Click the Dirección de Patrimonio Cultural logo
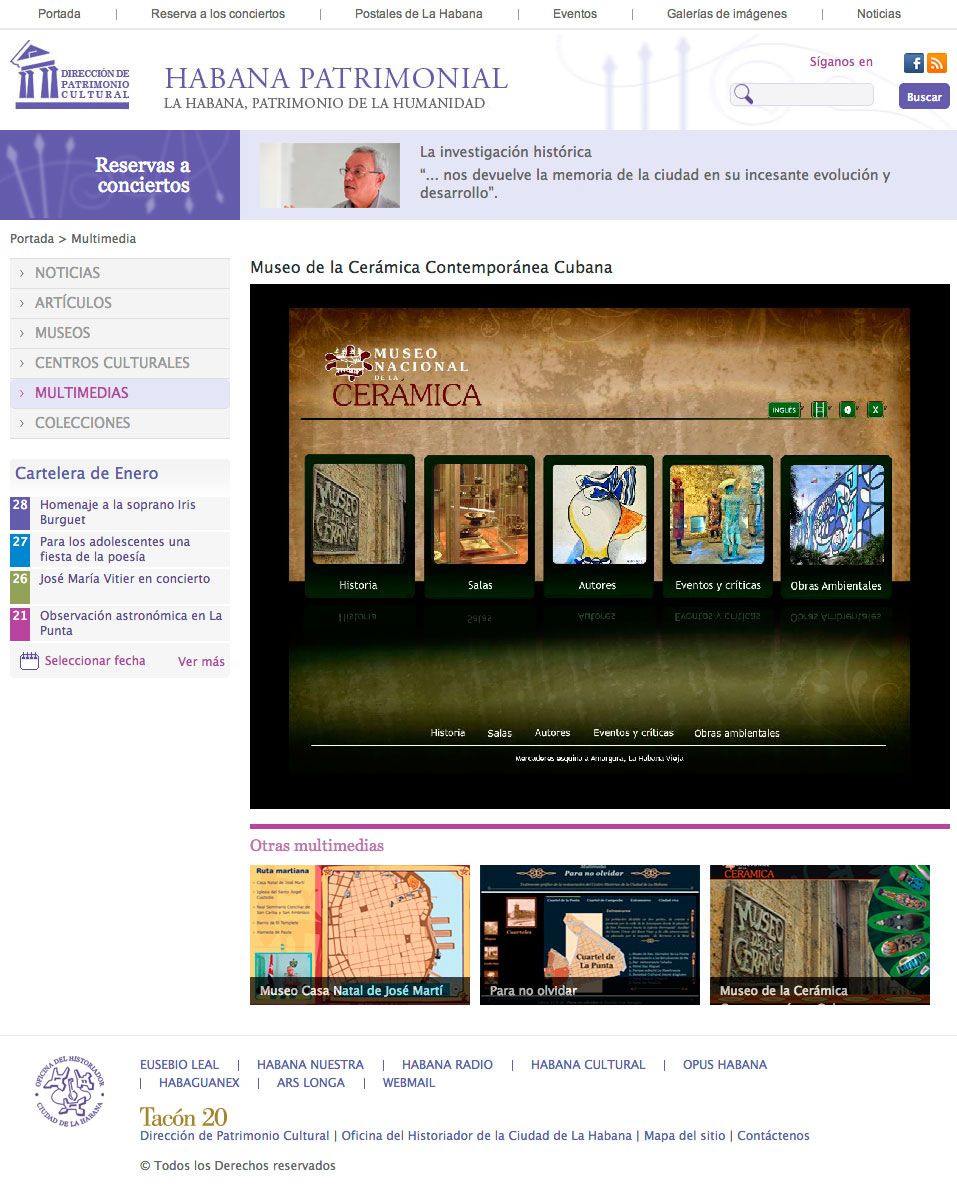The height and width of the screenshot is (1202, 957). point(70,75)
